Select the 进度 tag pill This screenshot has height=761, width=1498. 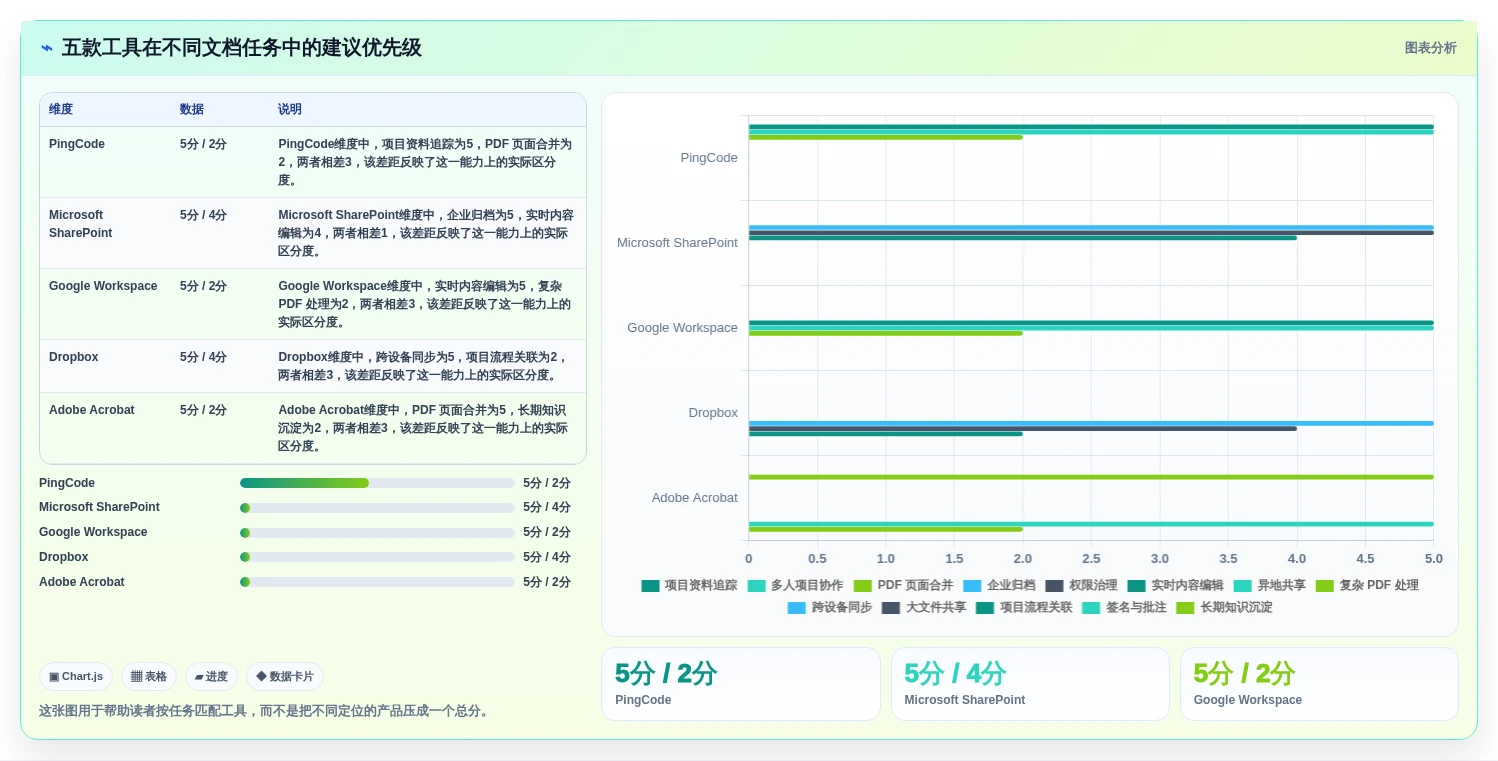pos(211,677)
